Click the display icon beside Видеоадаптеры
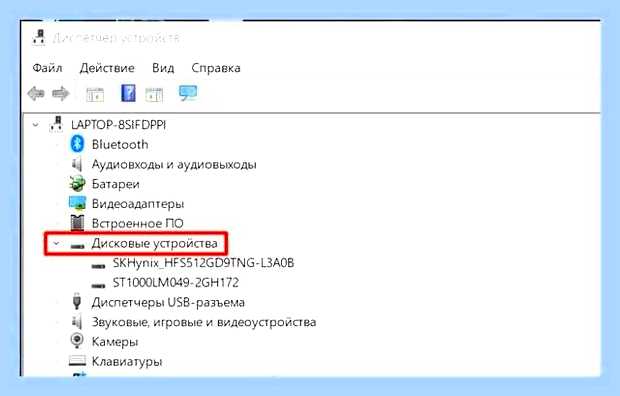 [77, 203]
